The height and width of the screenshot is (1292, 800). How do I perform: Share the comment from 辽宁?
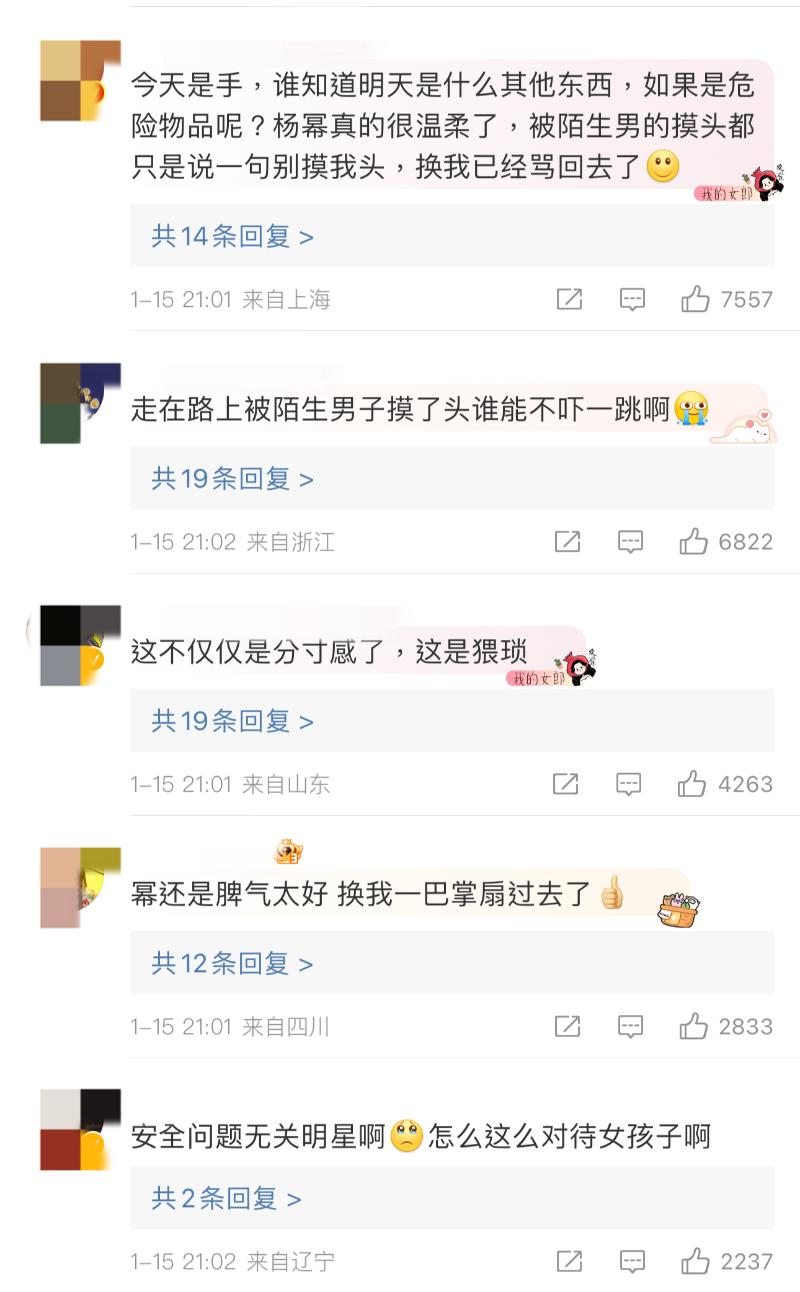coord(569,1262)
